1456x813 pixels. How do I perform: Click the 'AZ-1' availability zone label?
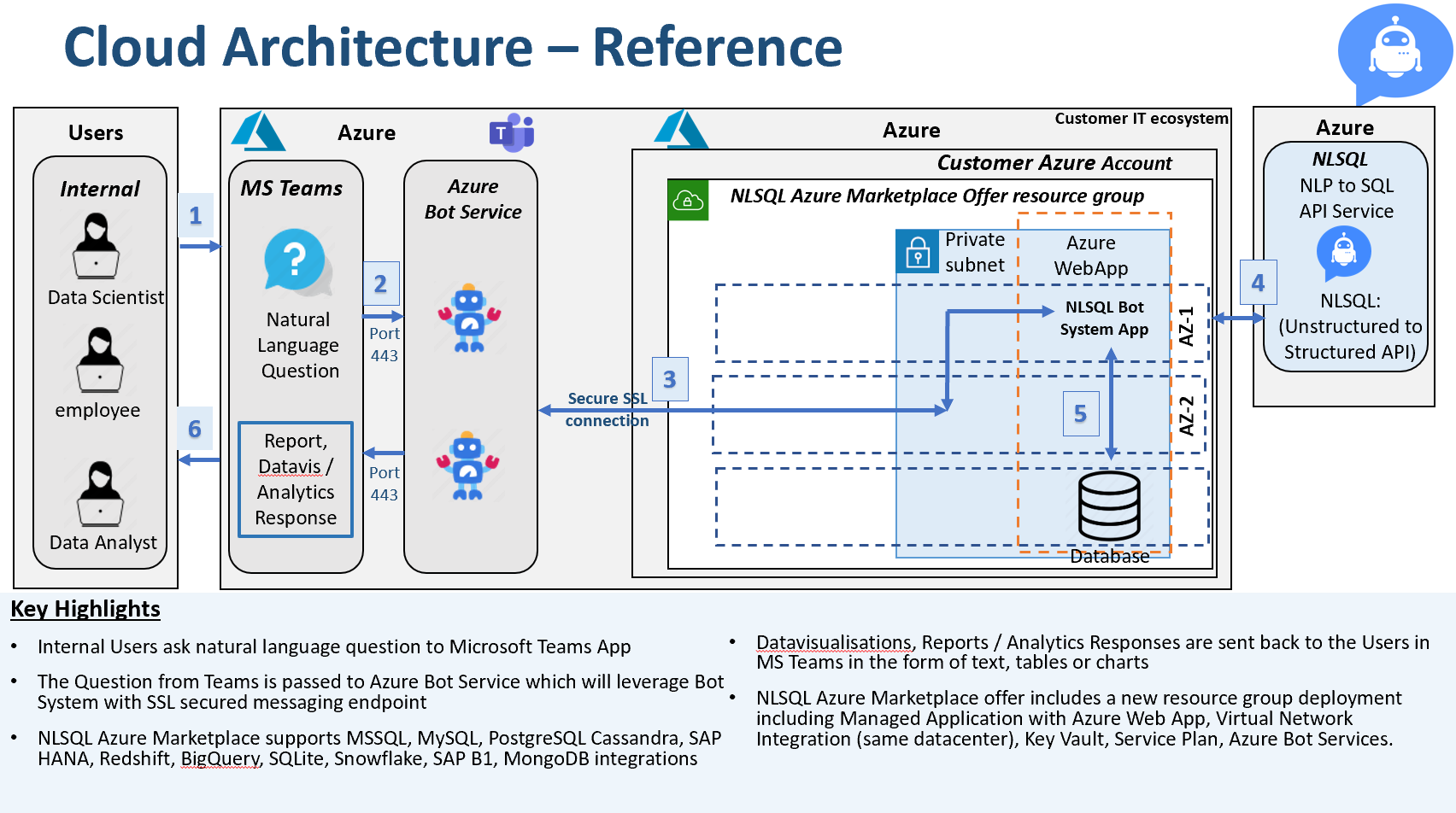coord(1186,326)
